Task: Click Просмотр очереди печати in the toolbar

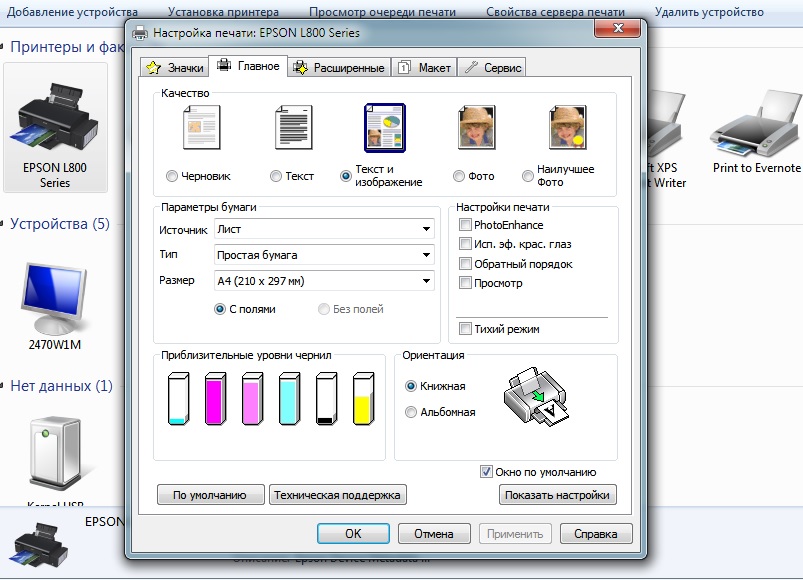Action: [382, 12]
